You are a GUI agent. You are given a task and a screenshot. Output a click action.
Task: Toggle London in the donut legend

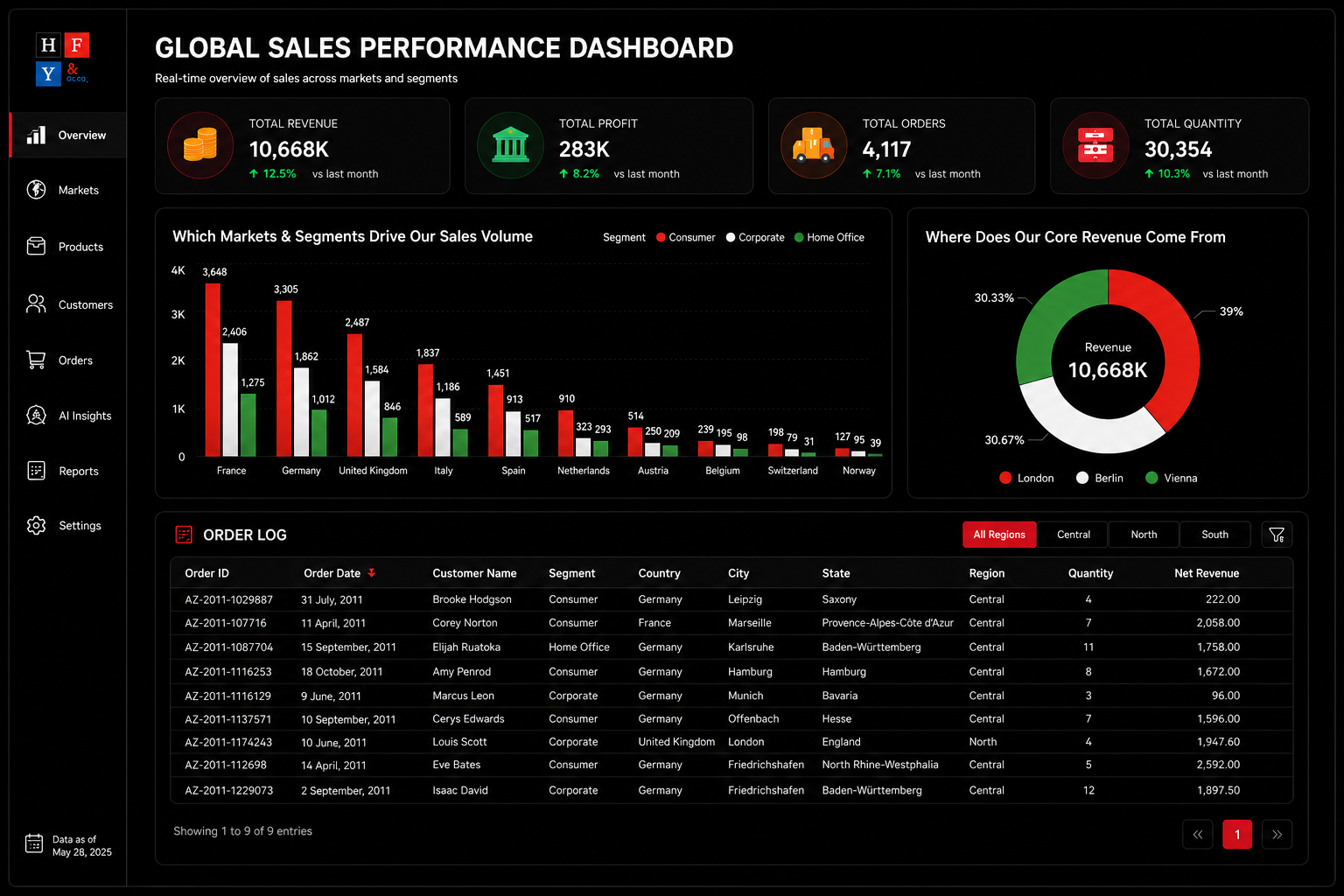(x=1026, y=478)
